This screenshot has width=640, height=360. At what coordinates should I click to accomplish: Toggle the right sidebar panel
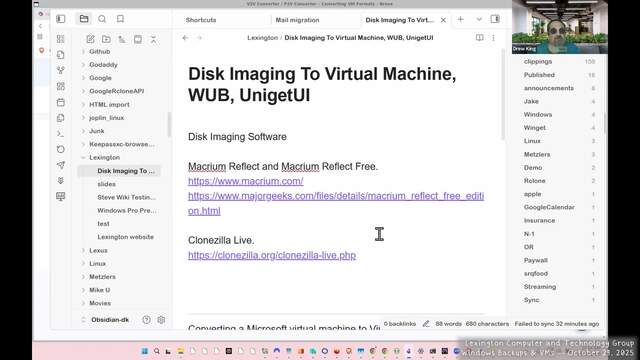tap(495, 19)
